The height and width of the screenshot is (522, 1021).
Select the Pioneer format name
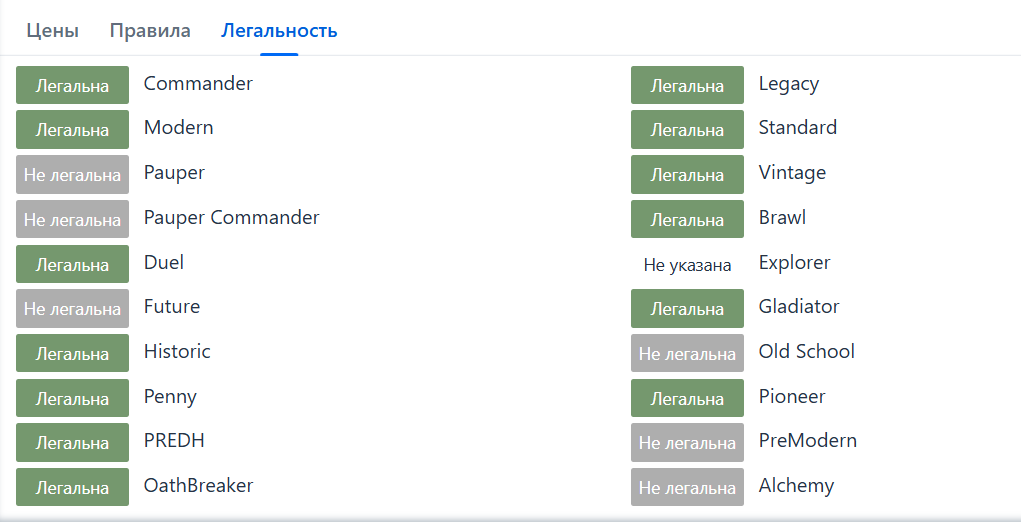point(792,396)
